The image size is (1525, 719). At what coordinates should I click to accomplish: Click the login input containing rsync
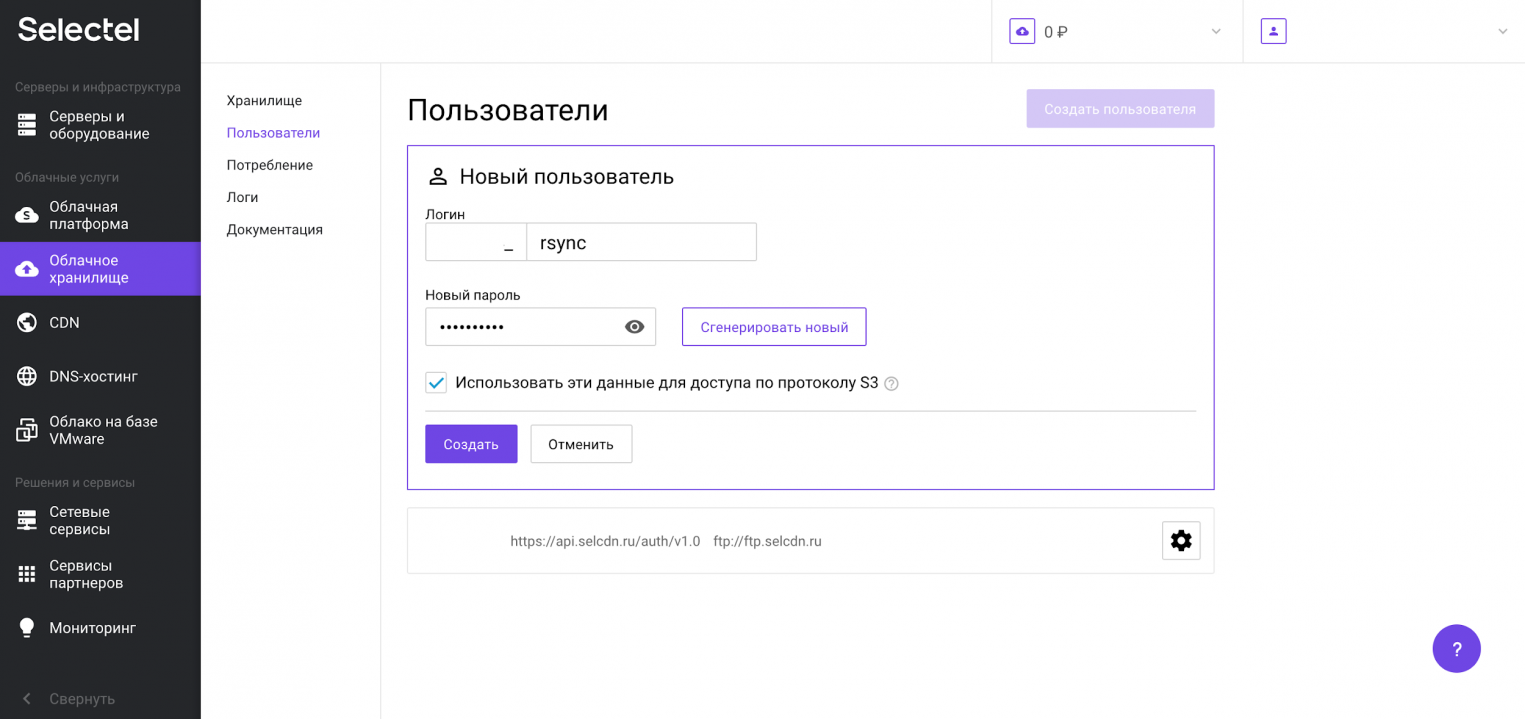(x=641, y=241)
